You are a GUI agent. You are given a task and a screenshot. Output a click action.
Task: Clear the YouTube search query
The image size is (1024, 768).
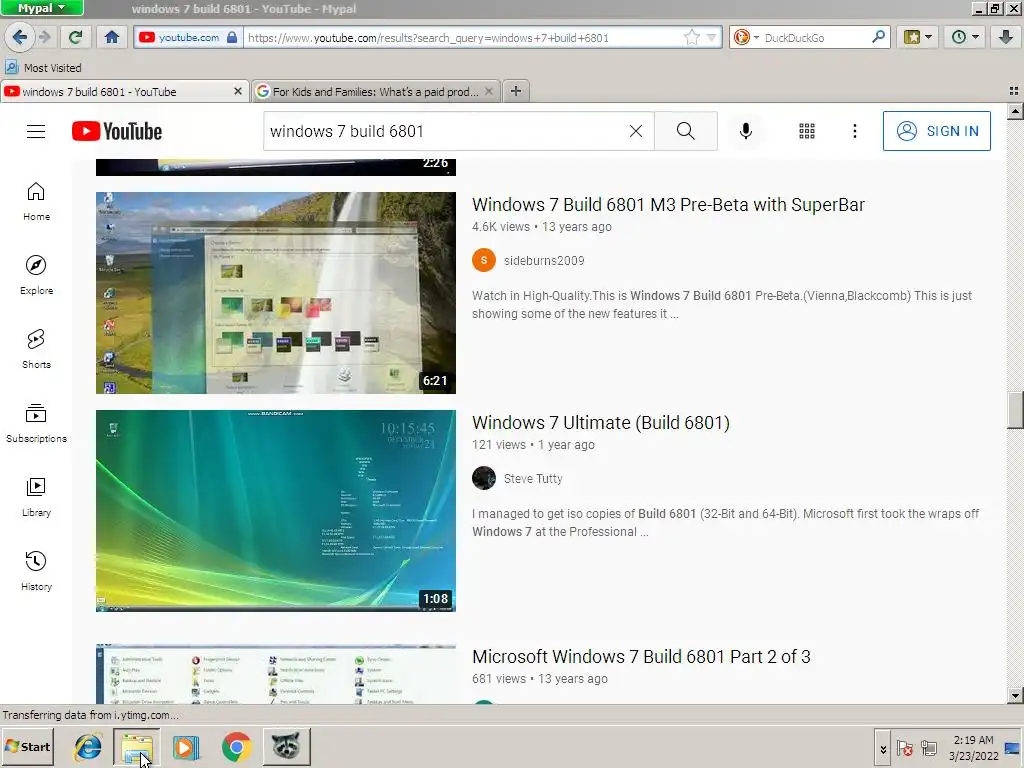point(635,131)
